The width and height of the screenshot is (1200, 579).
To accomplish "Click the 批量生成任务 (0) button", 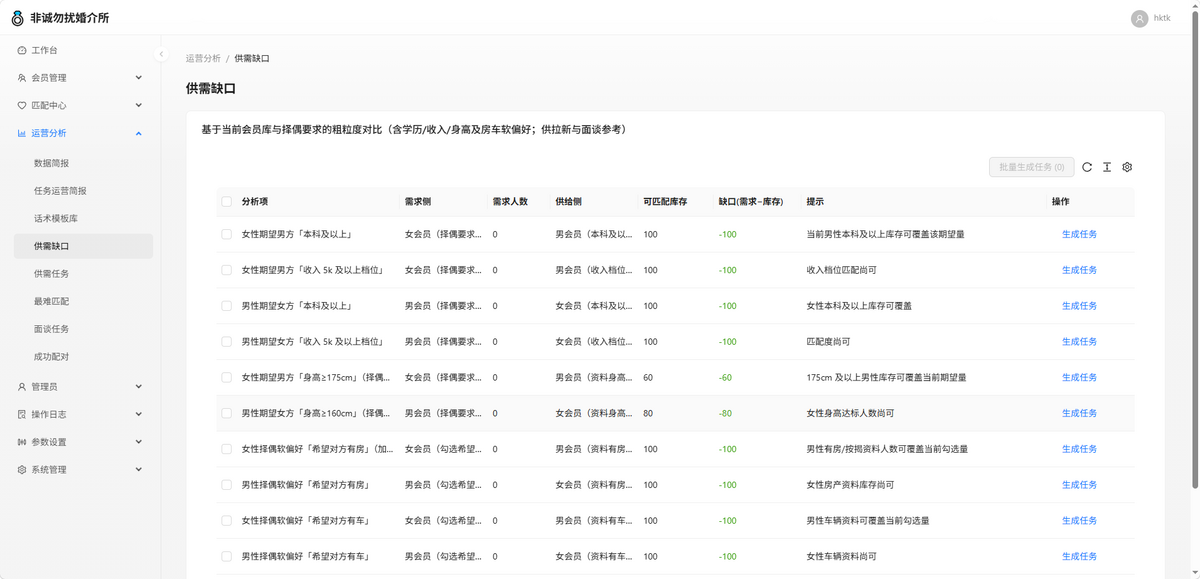I will tap(1032, 167).
